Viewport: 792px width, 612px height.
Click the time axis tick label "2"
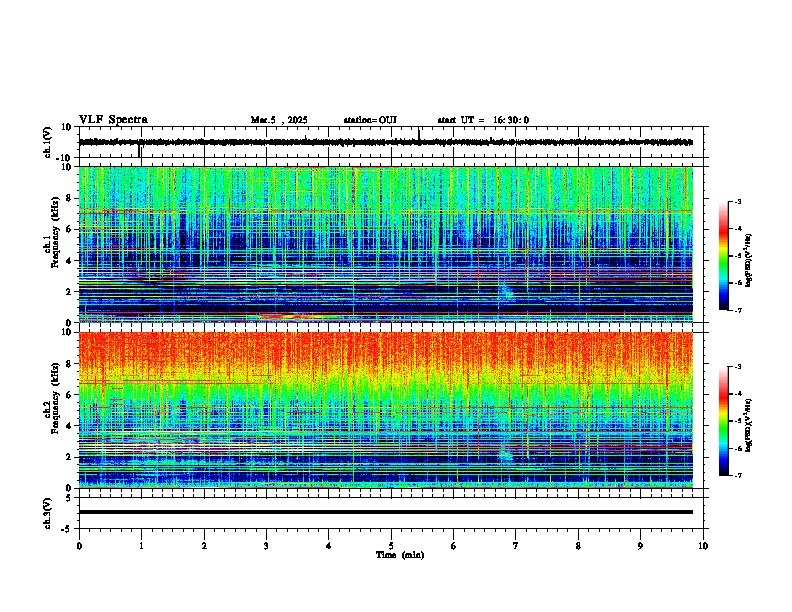click(x=204, y=546)
